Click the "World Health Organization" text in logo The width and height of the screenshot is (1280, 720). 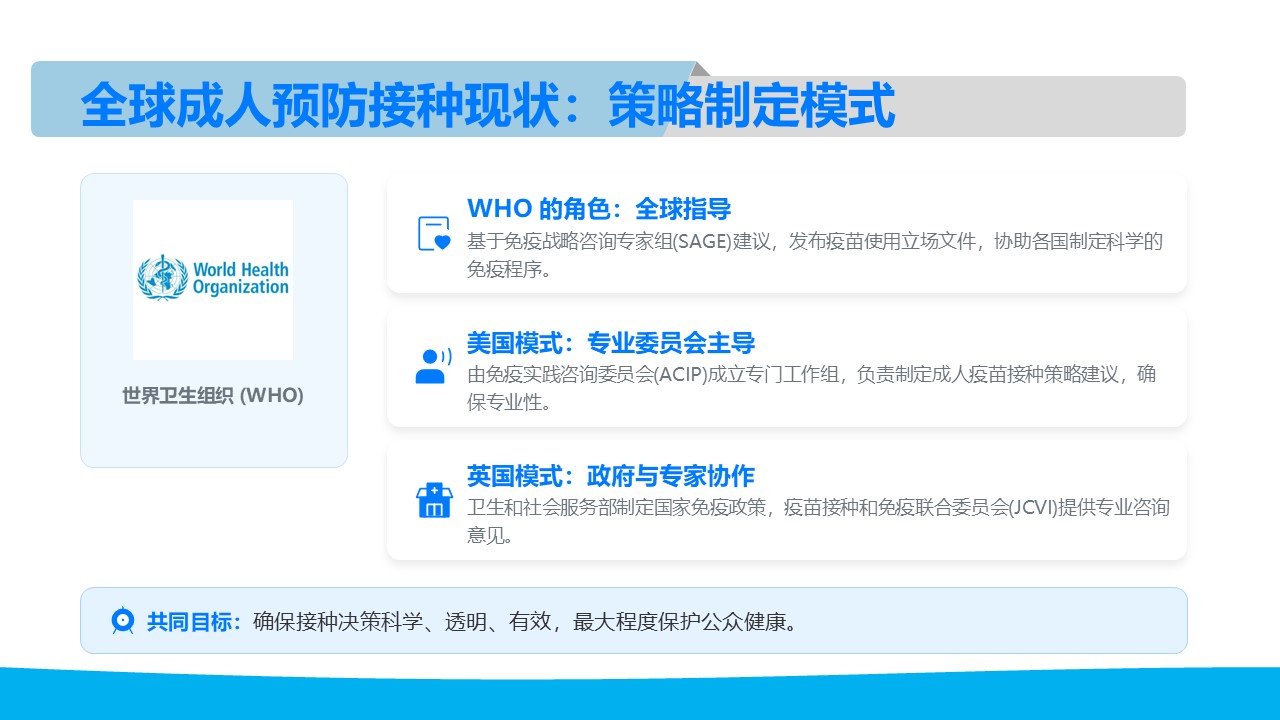pyautogui.click(x=240, y=279)
